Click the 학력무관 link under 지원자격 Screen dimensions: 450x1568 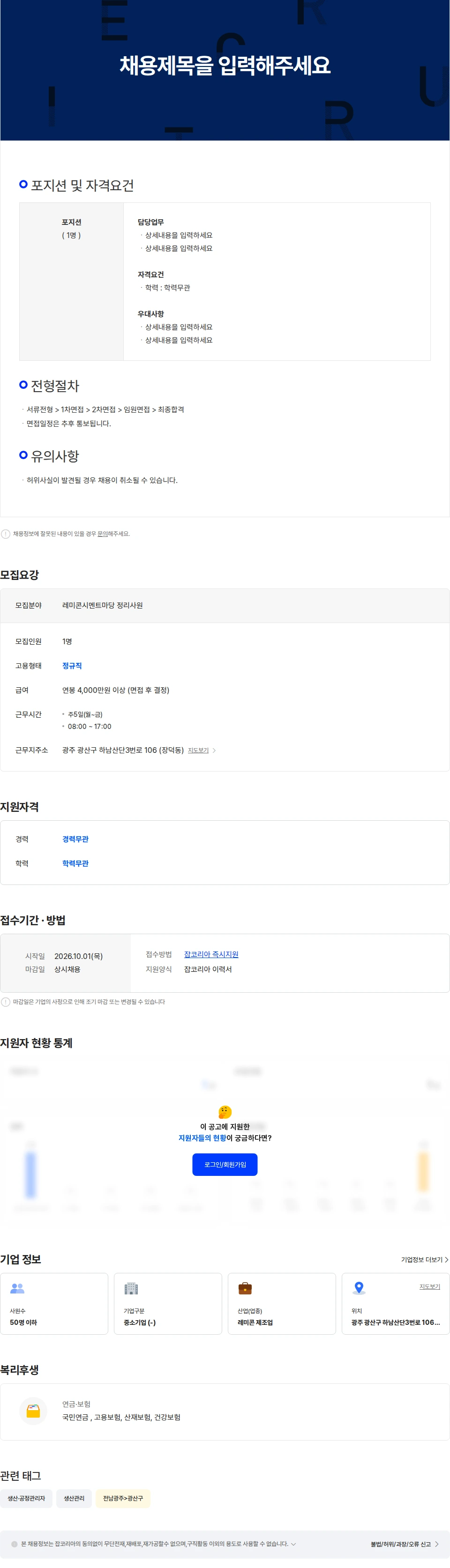point(75,863)
